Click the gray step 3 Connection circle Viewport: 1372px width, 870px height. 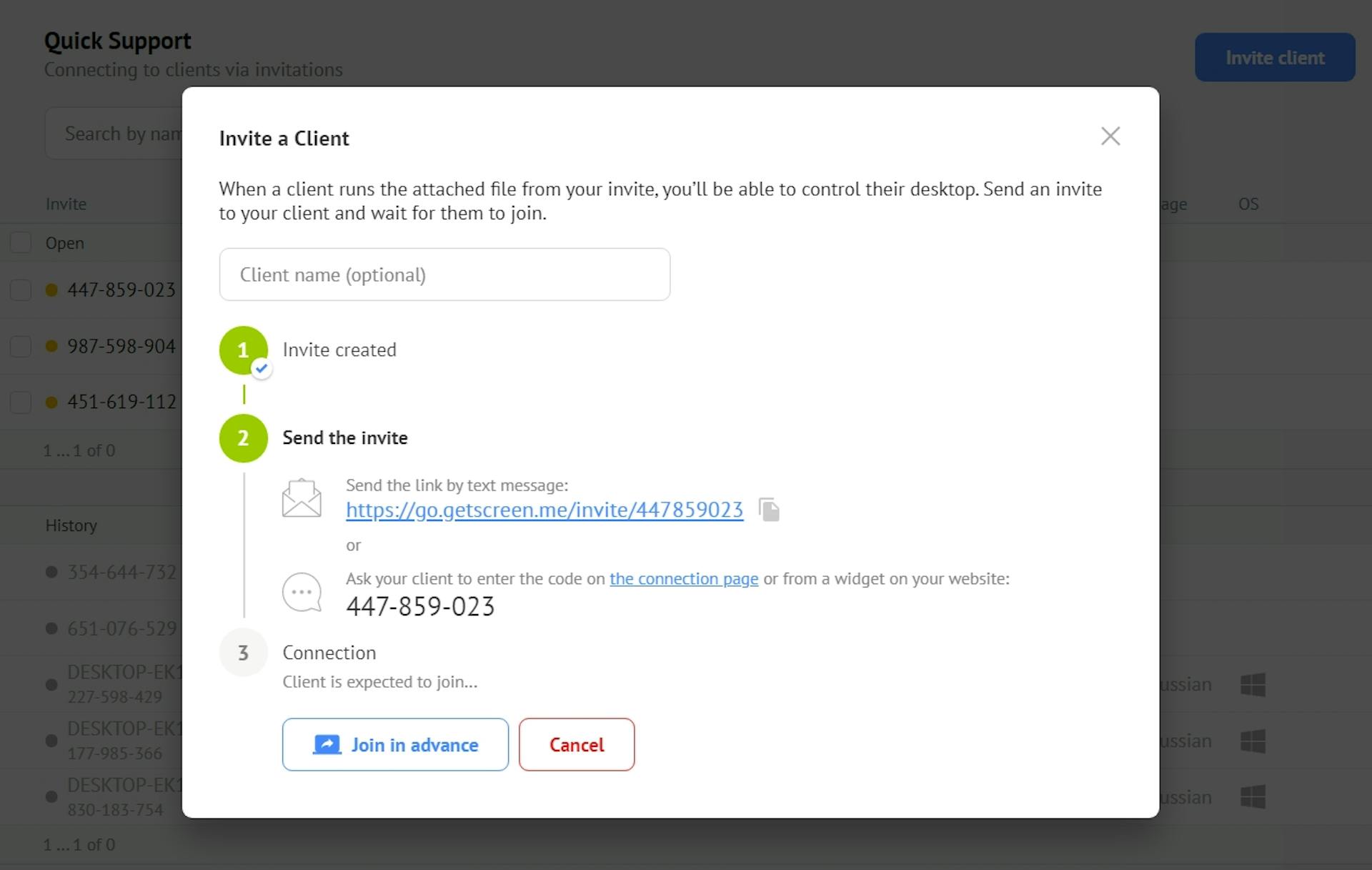[x=243, y=652]
